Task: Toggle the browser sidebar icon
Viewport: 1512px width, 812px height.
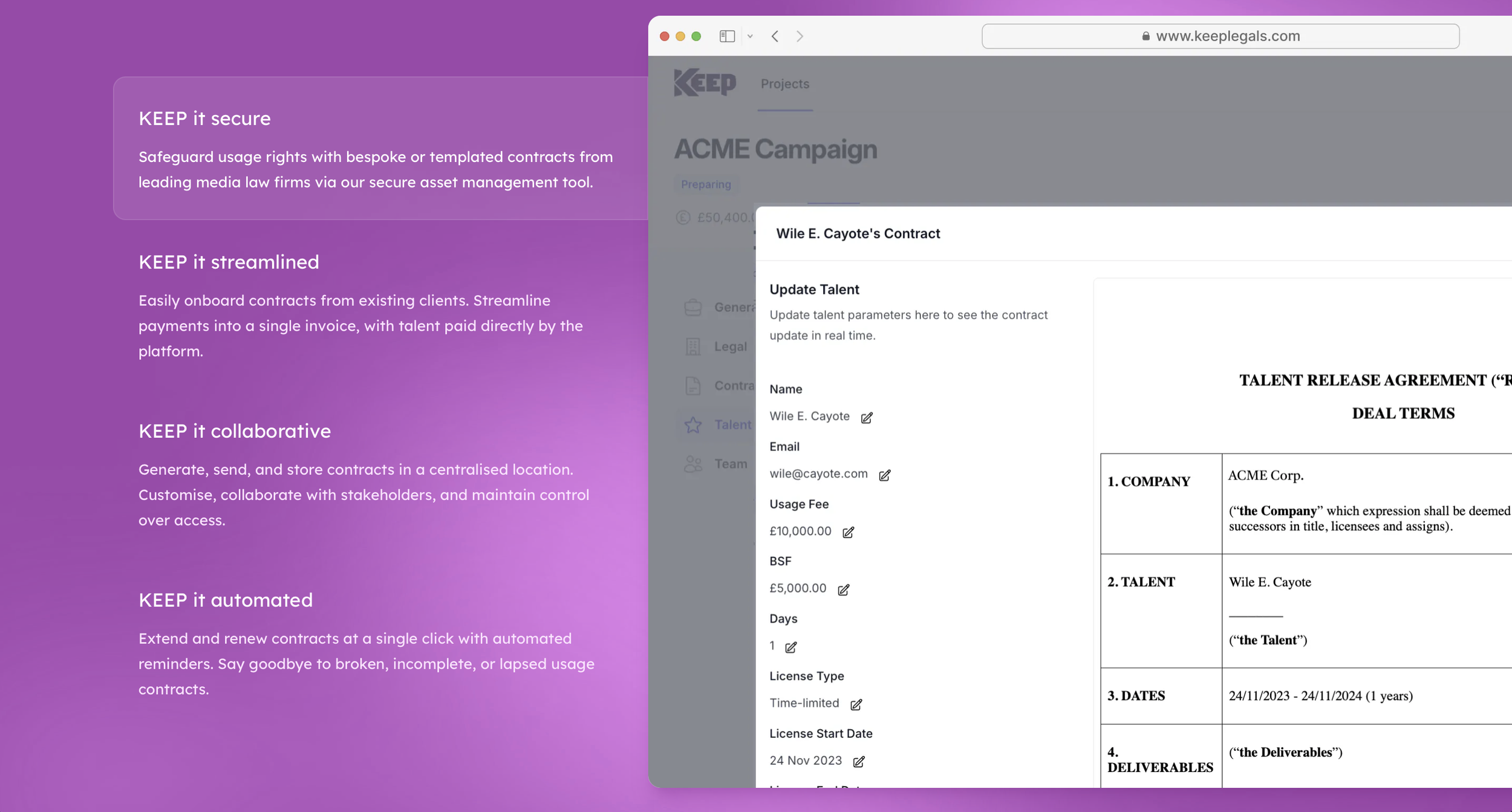Action: tap(727, 36)
